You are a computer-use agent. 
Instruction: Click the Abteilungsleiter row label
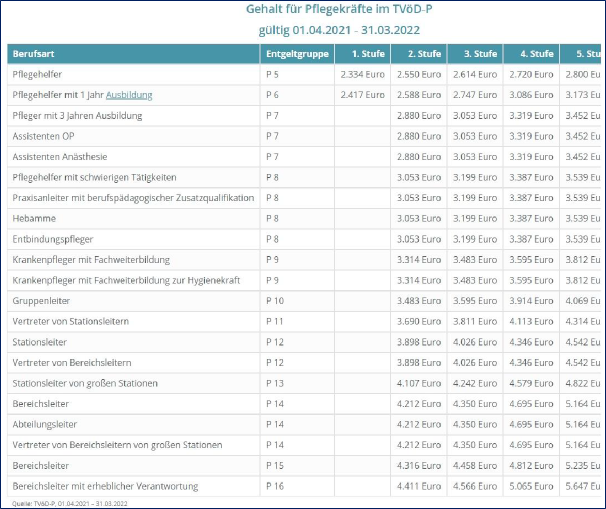click(44, 424)
